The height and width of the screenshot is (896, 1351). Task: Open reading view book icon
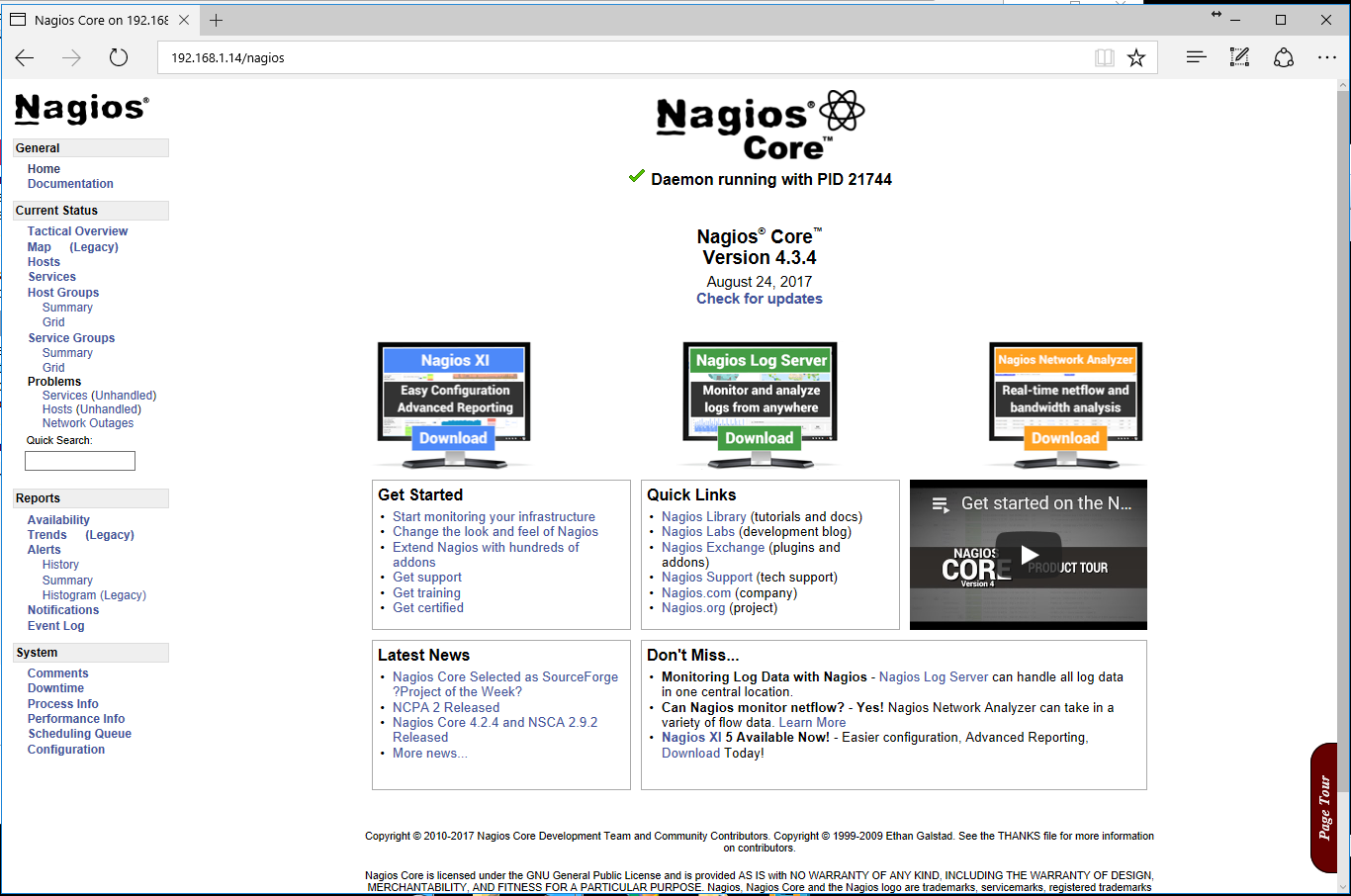tap(1105, 57)
